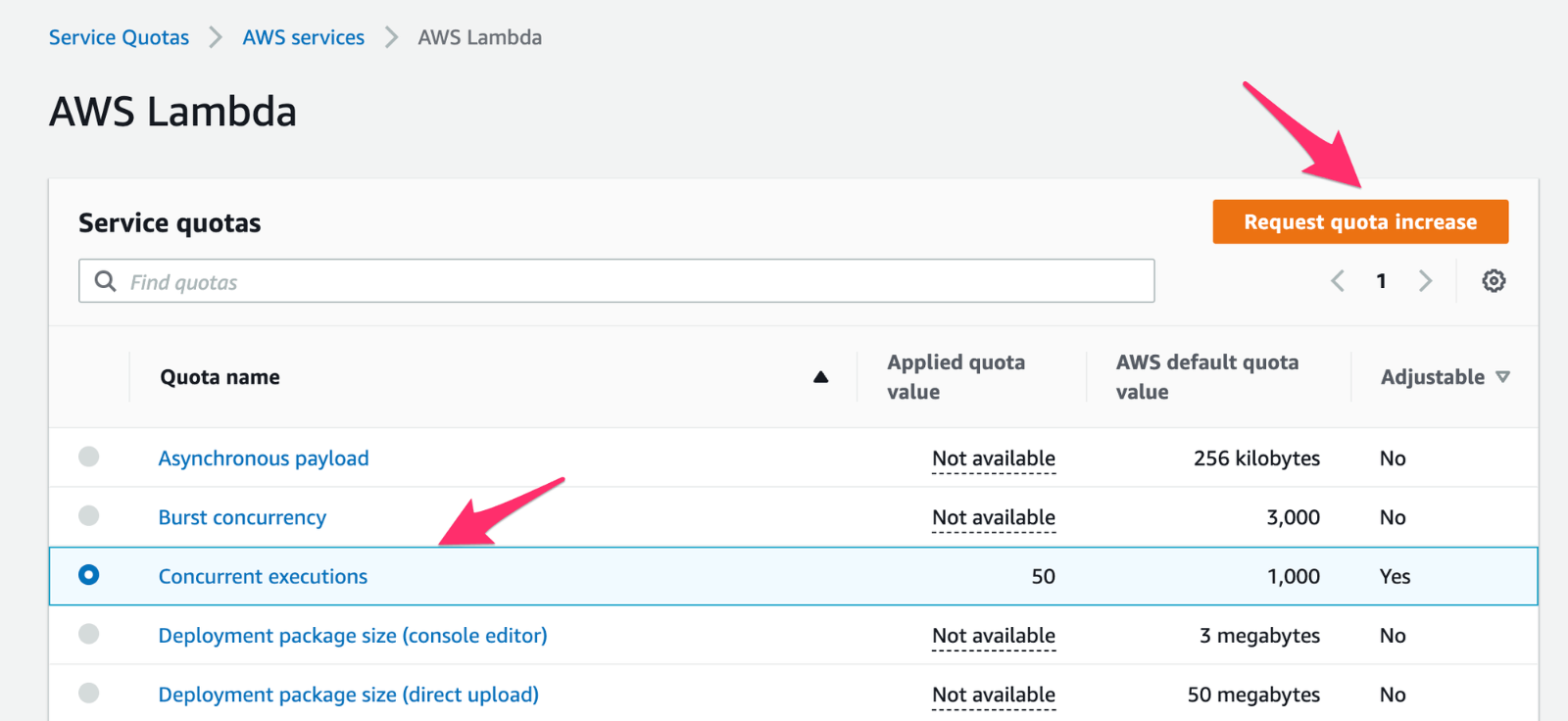Go to the next page of quotas
The image size is (1568, 721).
(1425, 281)
